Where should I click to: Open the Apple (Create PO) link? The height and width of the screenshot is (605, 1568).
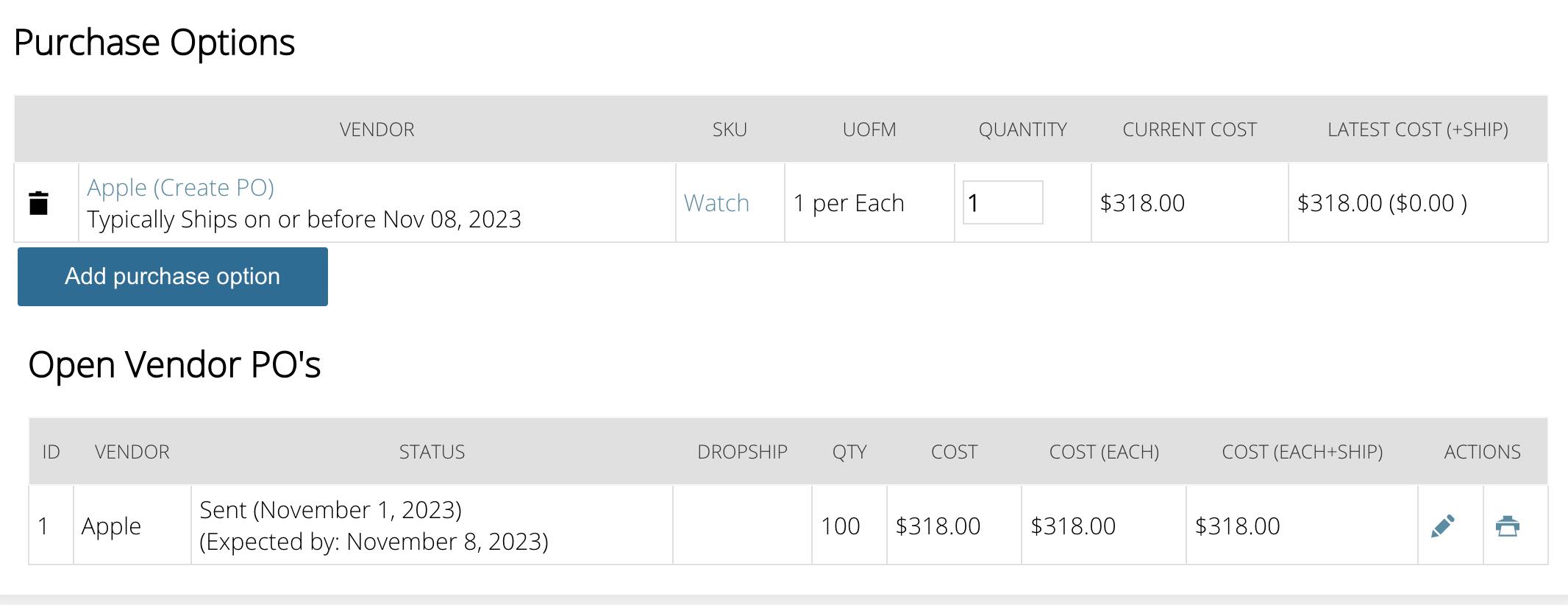click(180, 188)
